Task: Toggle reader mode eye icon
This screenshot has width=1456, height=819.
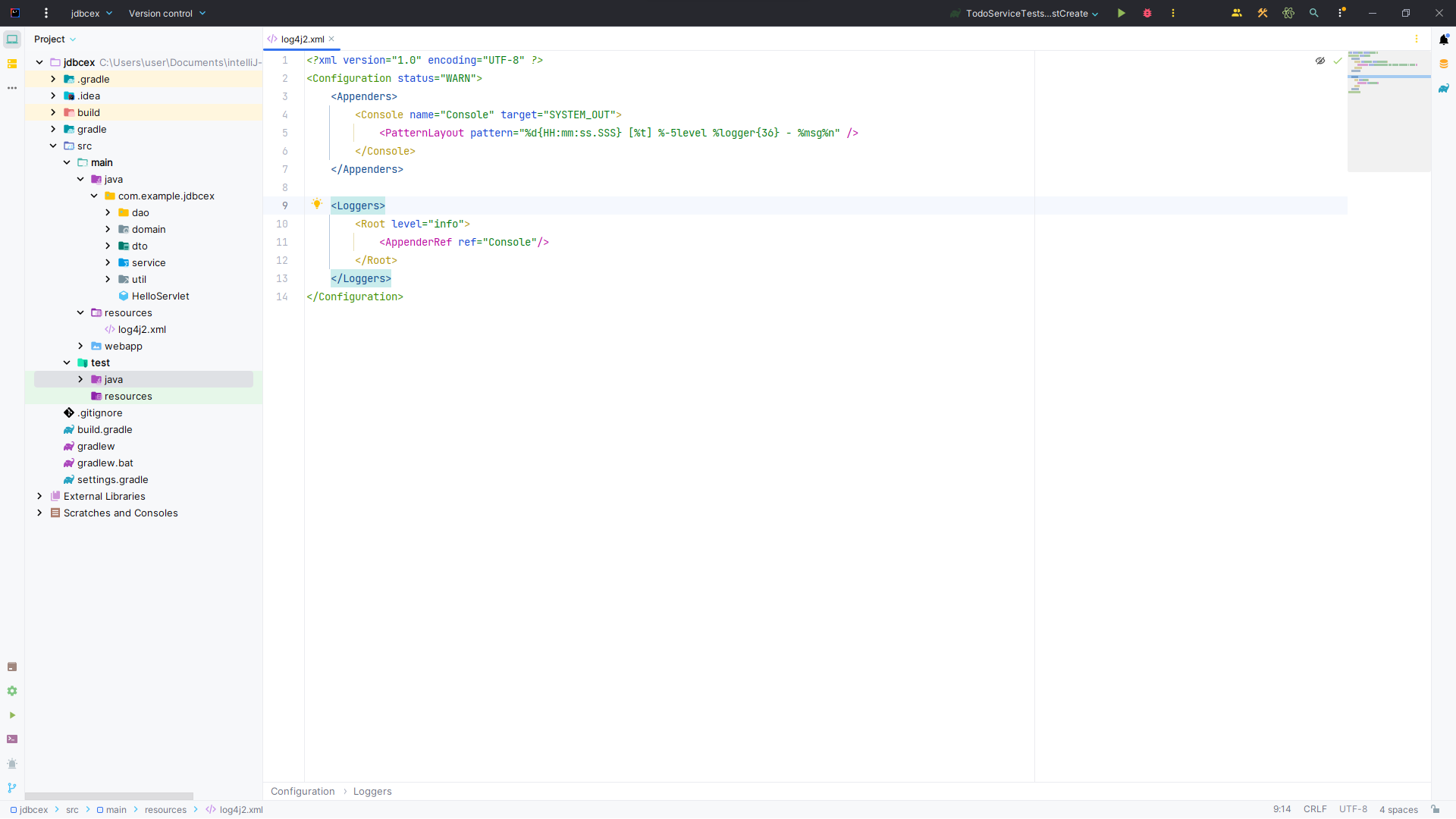Action: (1320, 61)
